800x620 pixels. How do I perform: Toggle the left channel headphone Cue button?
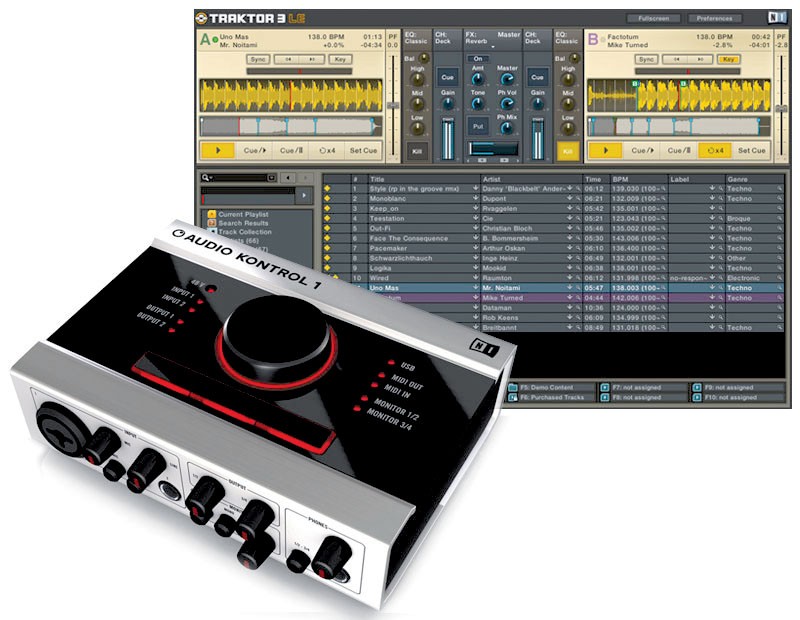447,78
